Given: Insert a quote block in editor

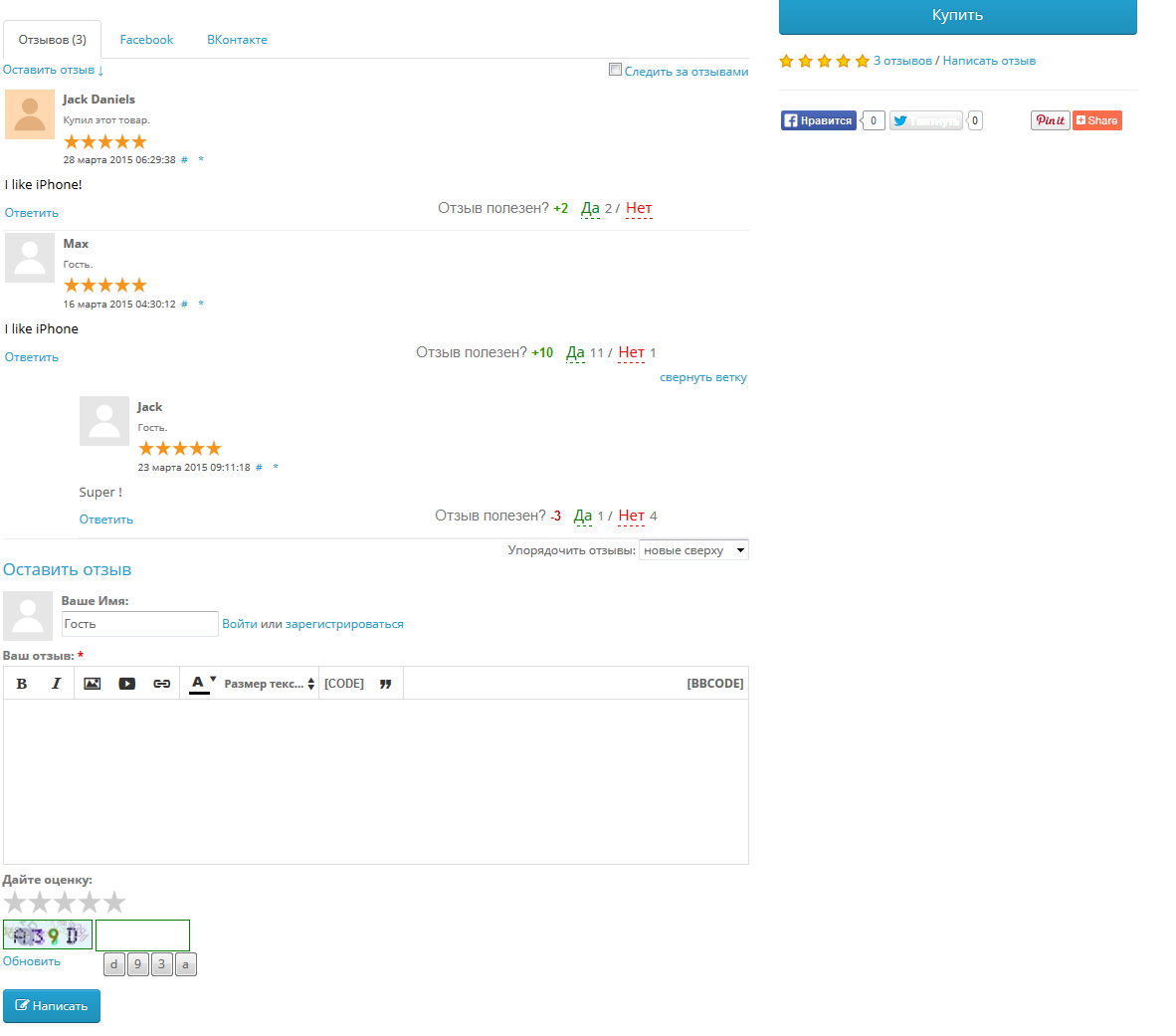Looking at the screenshot, I should pyautogui.click(x=385, y=684).
